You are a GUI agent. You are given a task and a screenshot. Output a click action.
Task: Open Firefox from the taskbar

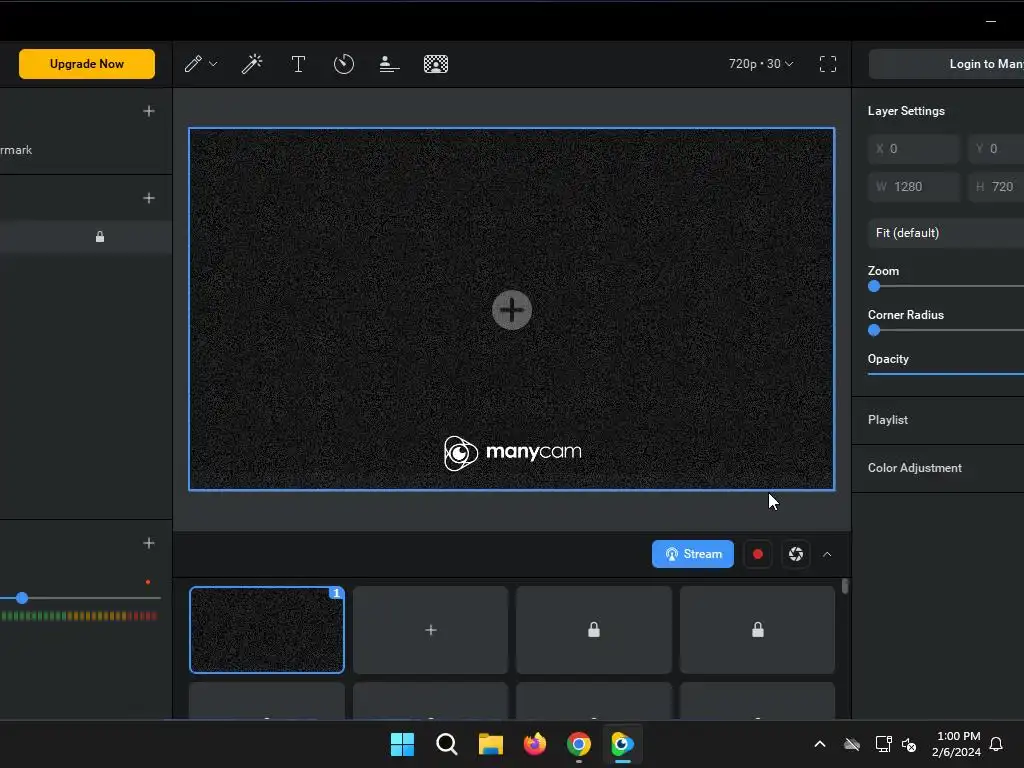pyautogui.click(x=535, y=744)
